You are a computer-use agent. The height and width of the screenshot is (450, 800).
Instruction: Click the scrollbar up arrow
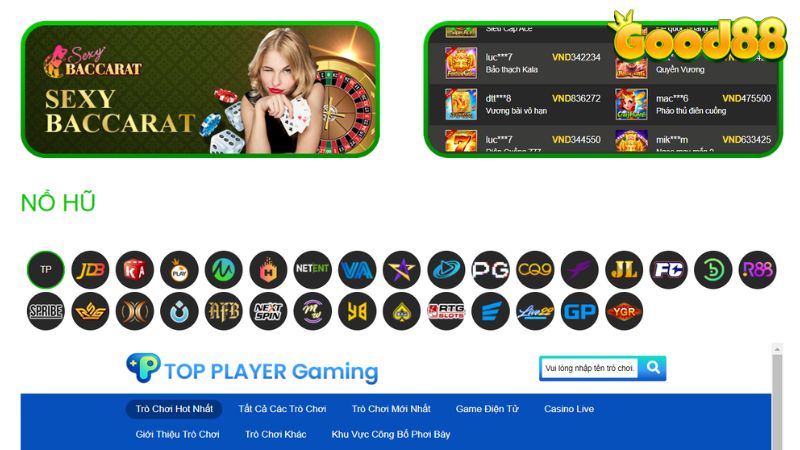777,349
